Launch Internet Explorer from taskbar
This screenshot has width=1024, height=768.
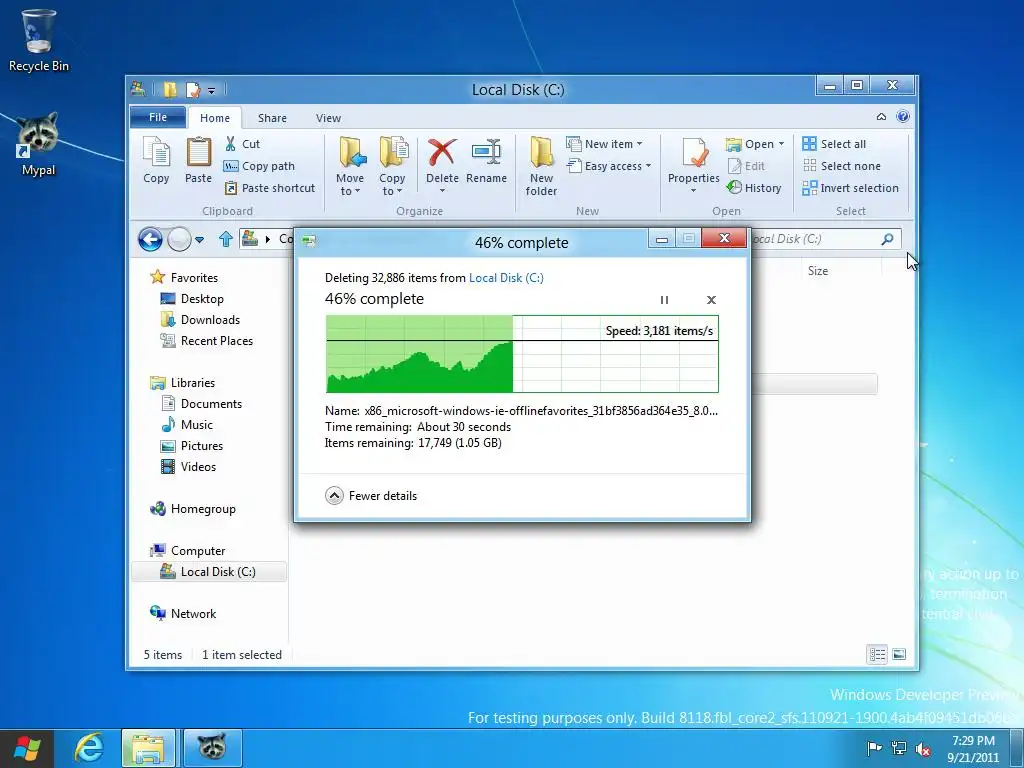click(89, 748)
